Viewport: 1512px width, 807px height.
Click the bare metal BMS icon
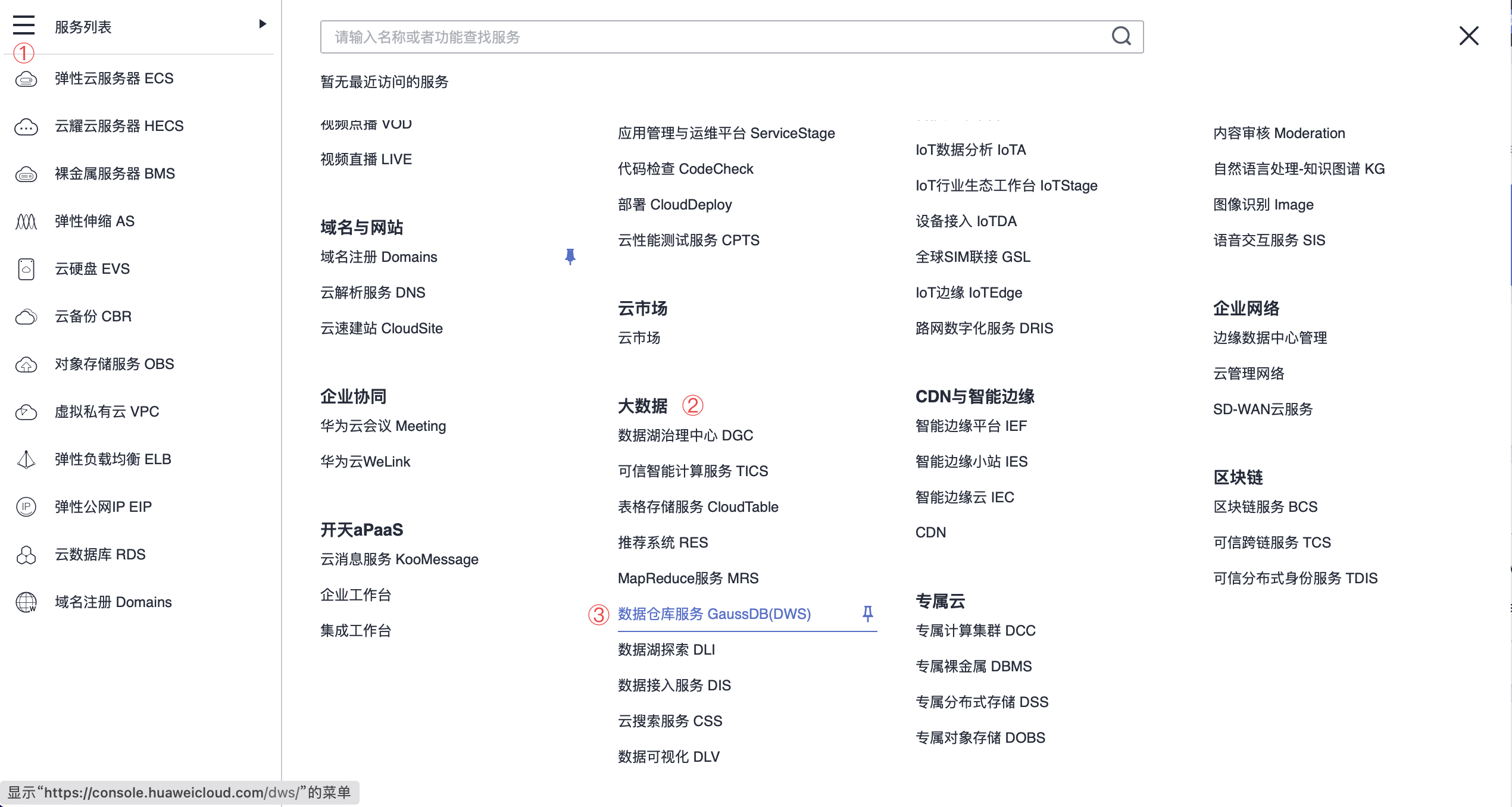[26, 174]
